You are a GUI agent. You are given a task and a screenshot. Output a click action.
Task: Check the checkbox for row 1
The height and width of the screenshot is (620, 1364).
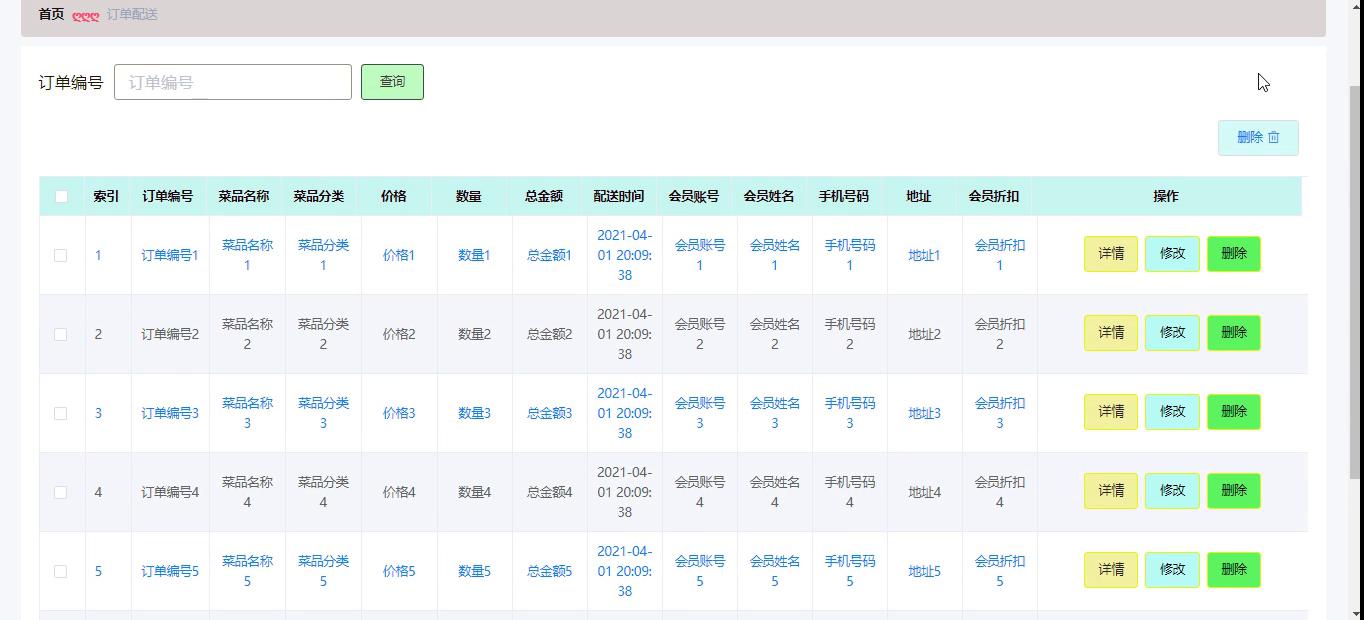pyautogui.click(x=60, y=254)
